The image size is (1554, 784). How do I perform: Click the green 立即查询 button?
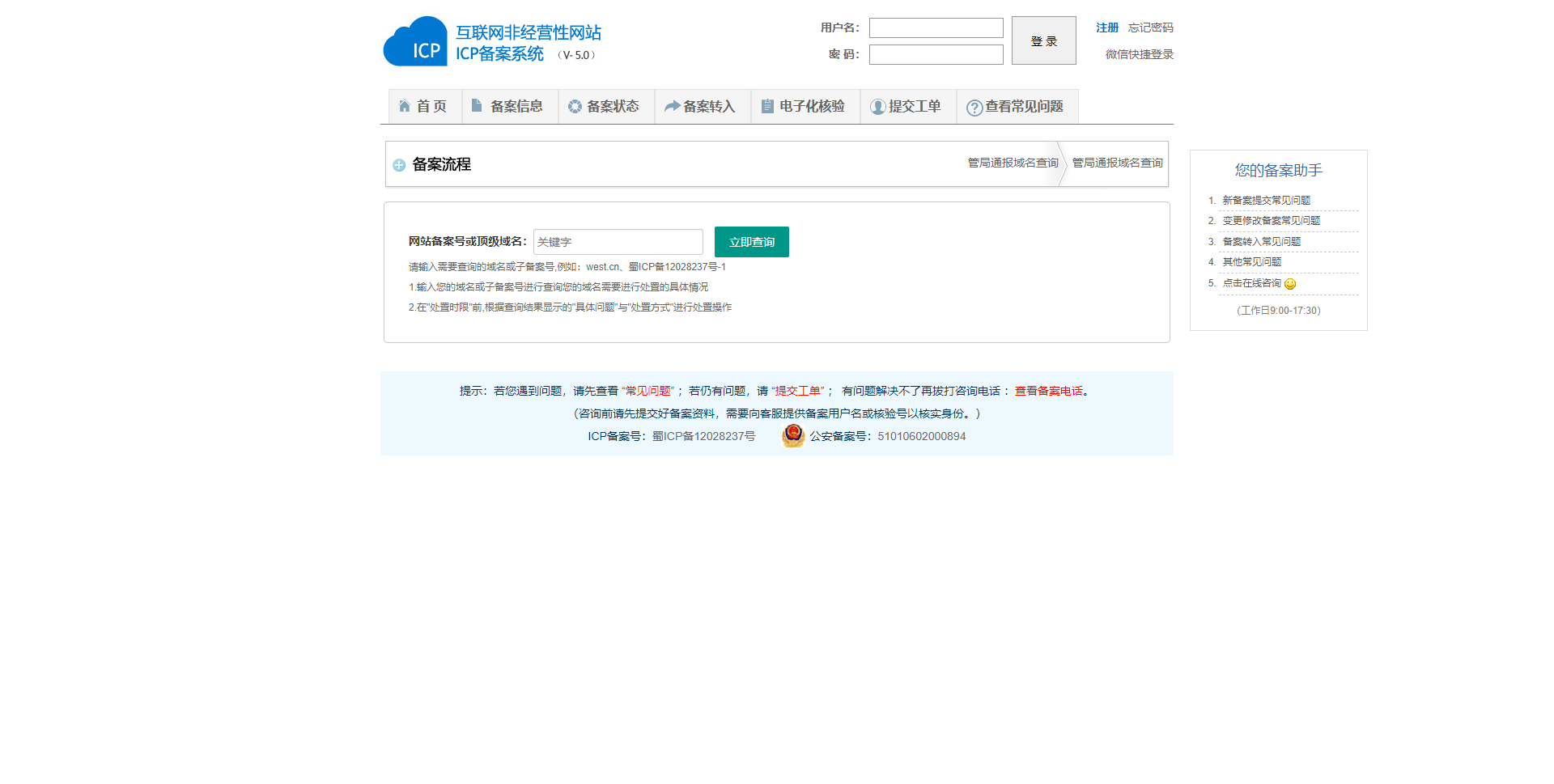pos(751,242)
